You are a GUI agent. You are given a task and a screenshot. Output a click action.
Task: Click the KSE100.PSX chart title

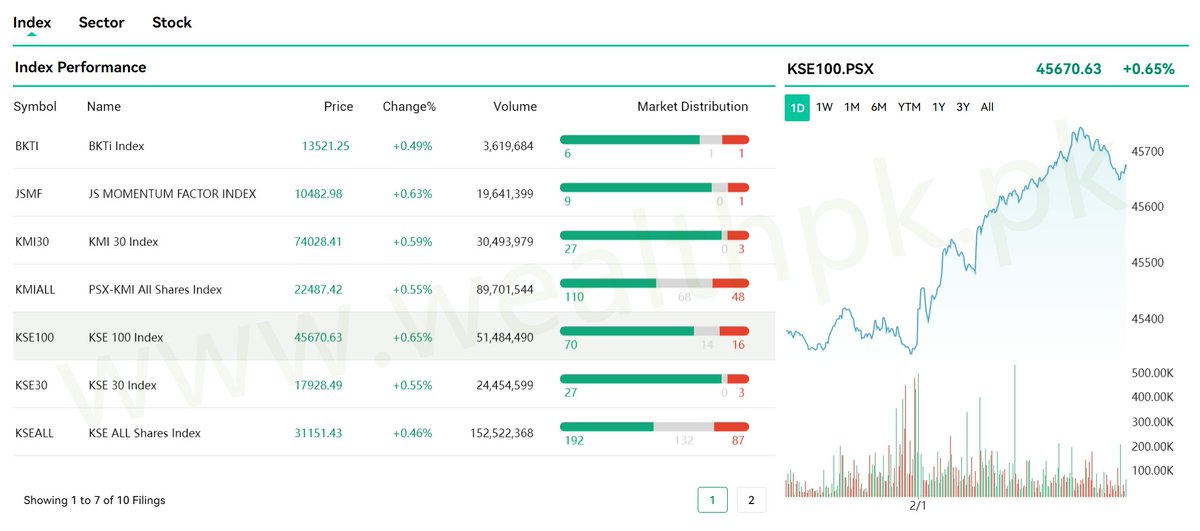tap(830, 69)
